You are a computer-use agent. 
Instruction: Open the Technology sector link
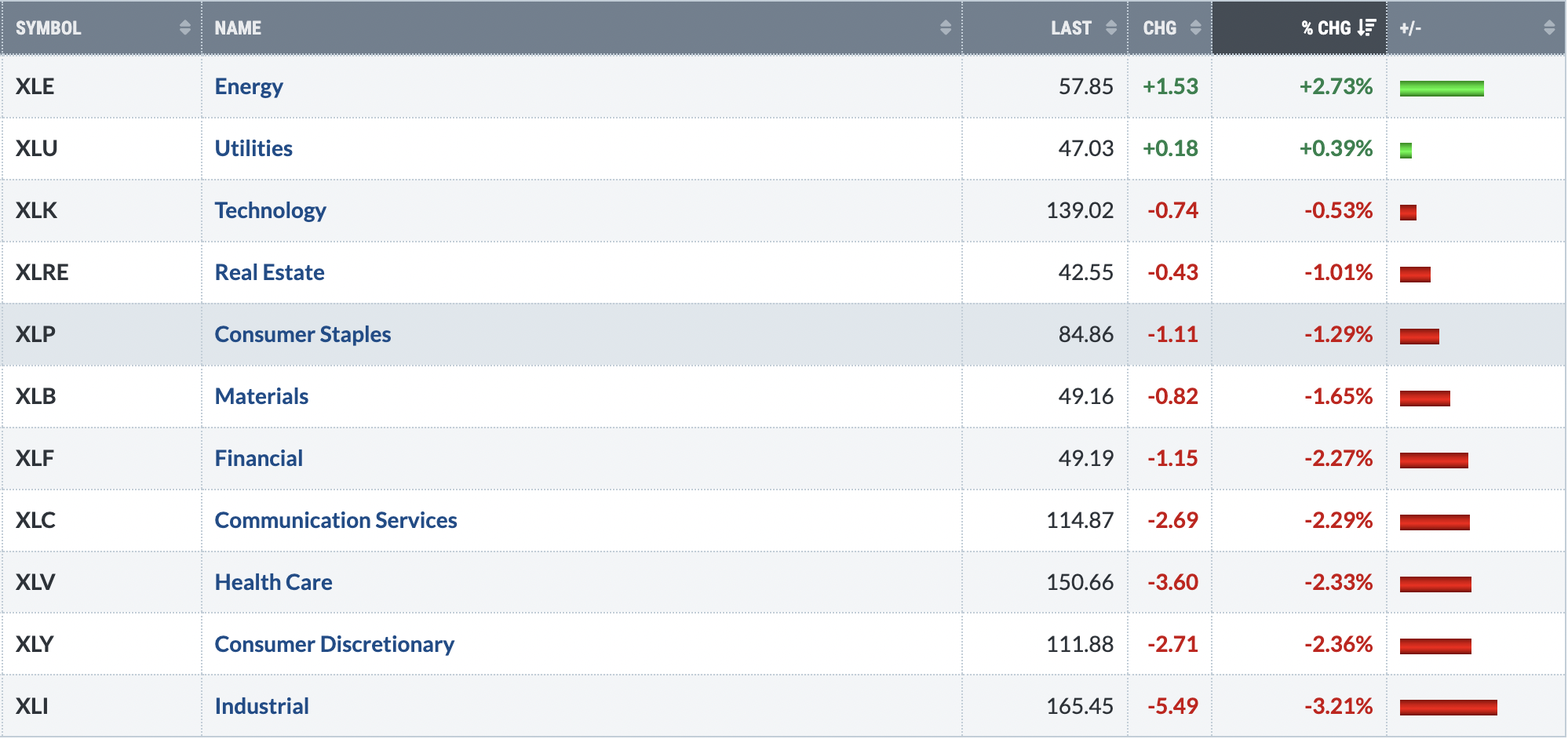click(x=270, y=210)
